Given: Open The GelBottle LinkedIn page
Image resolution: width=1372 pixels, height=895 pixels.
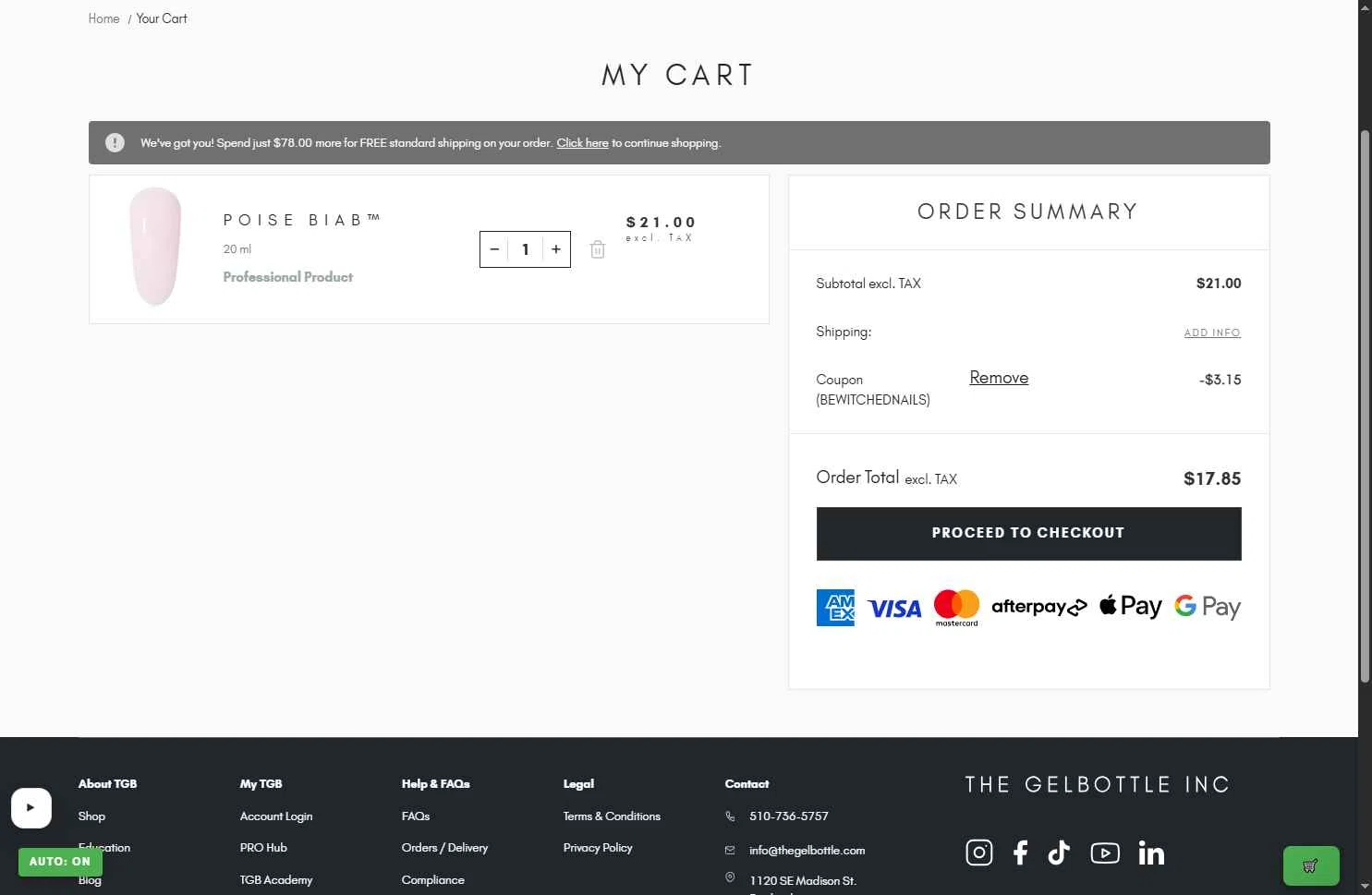Looking at the screenshot, I should (x=1151, y=853).
